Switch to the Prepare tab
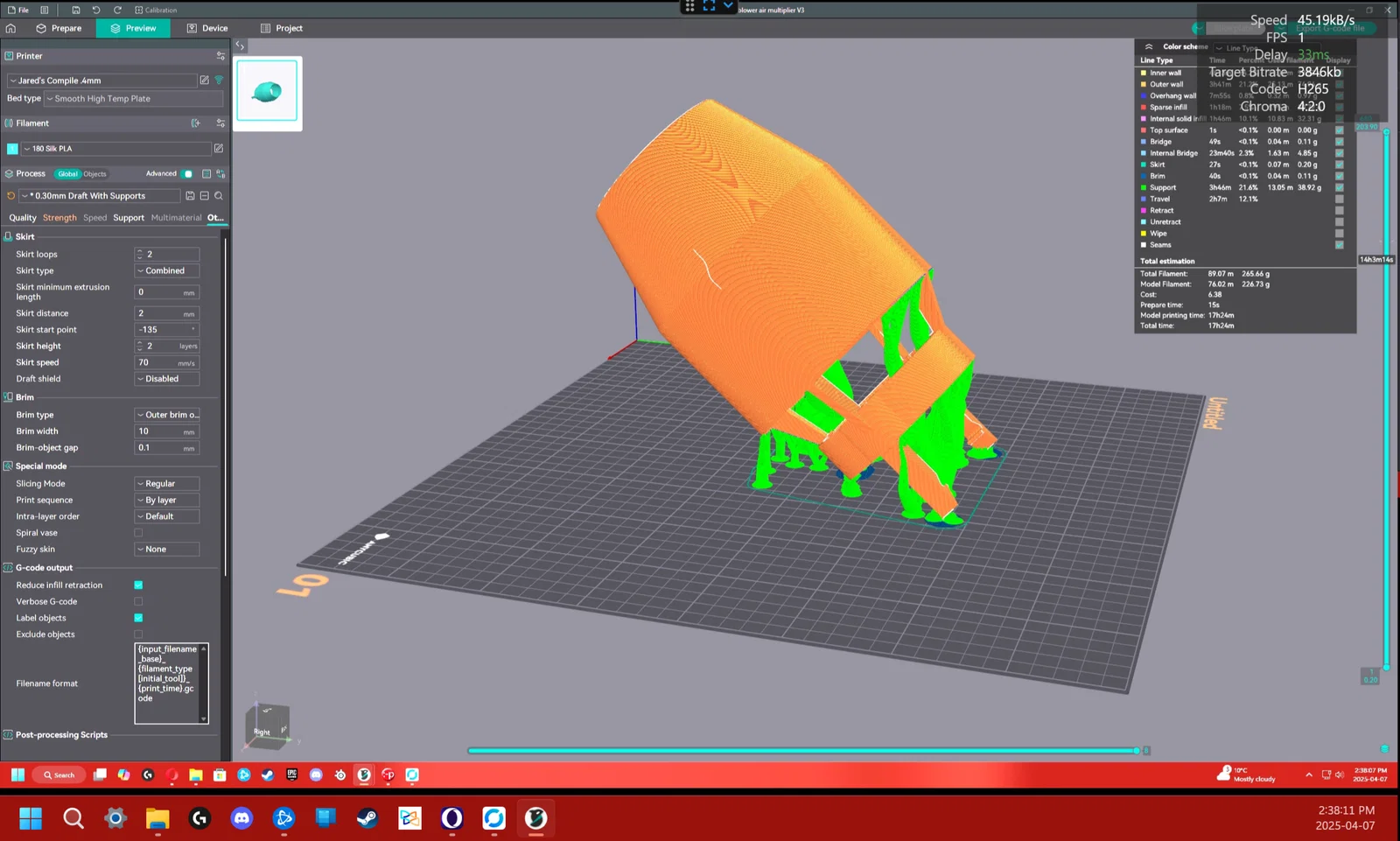The width and height of the screenshot is (1400, 841). (59, 28)
